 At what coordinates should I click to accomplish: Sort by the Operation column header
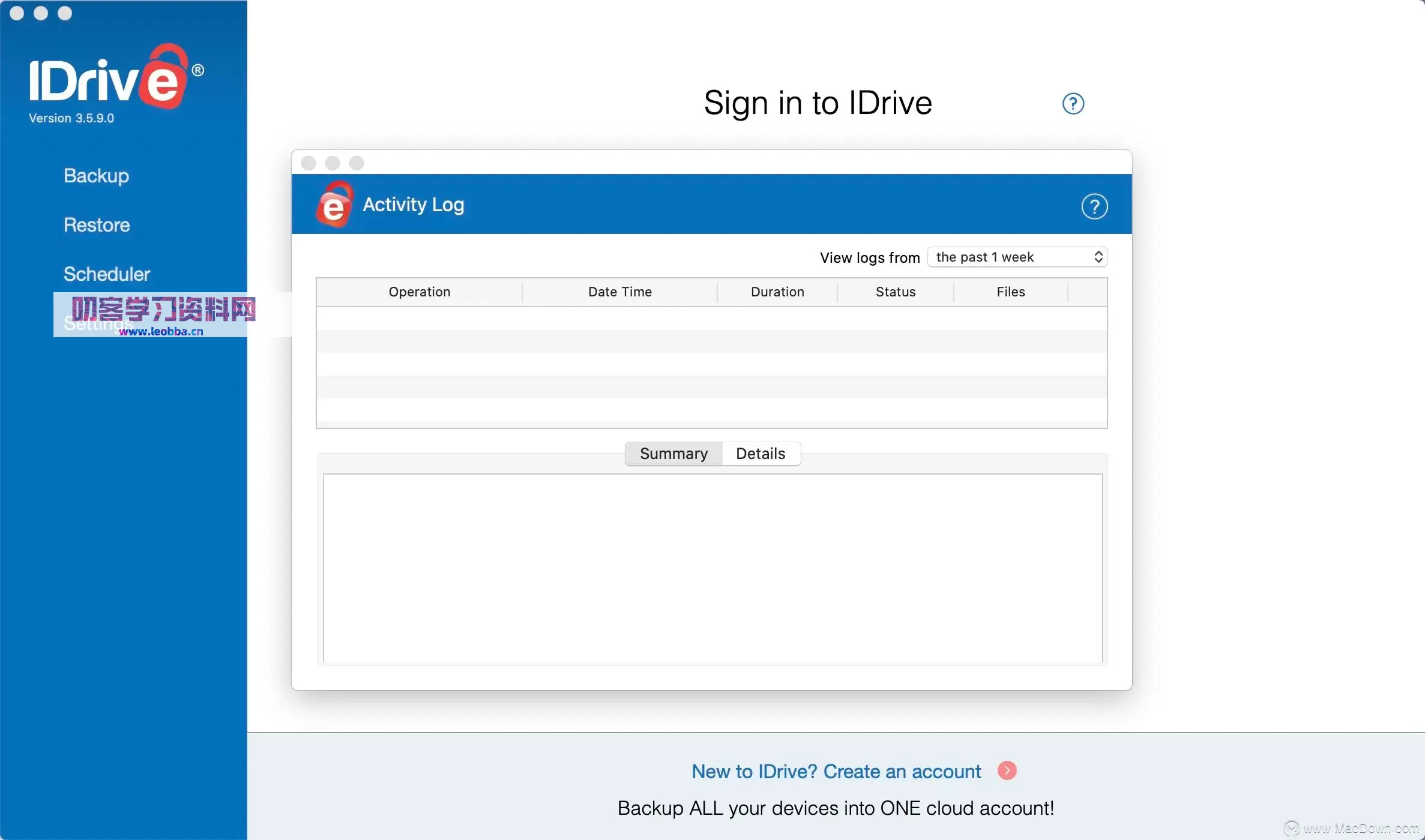tap(420, 292)
